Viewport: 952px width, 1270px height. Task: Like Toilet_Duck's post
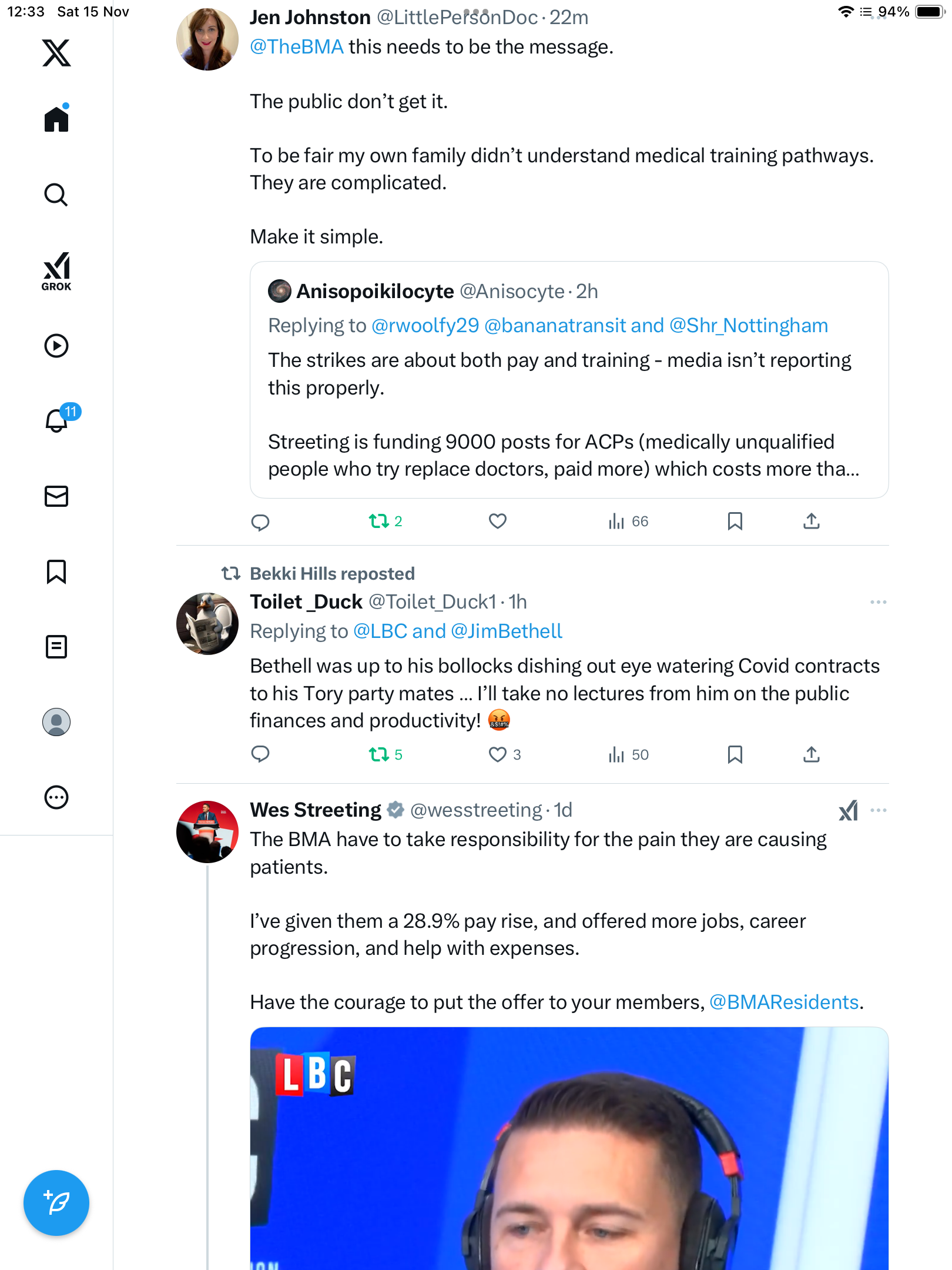pyautogui.click(x=498, y=754)
